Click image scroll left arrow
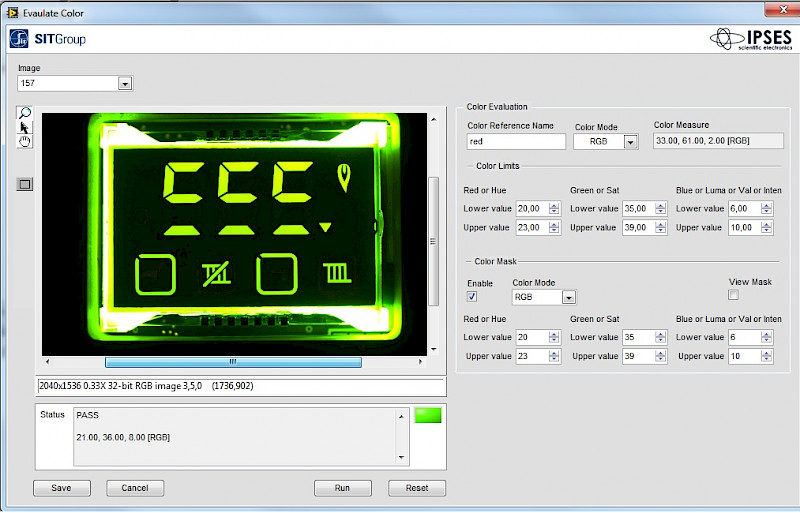The height and width of the screenshot is (513, 800). click(x=47, y=362)
